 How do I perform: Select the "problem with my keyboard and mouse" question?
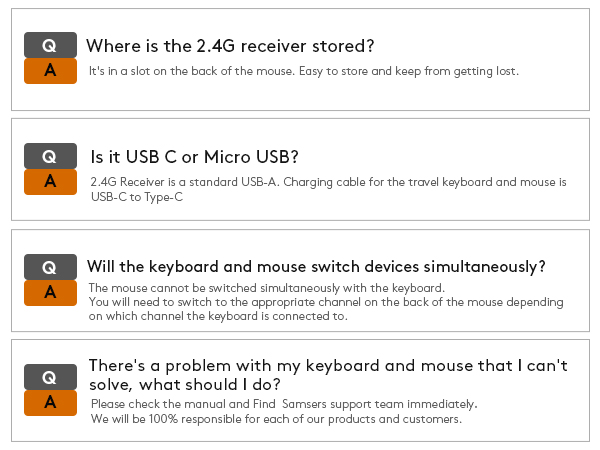(328, 375)
